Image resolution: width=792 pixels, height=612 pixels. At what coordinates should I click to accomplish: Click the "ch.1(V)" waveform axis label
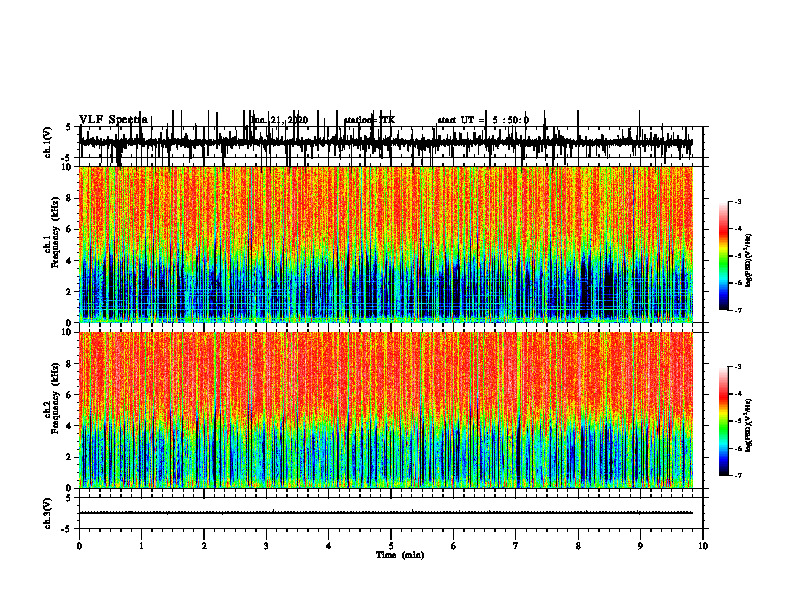(x=48, y=143)
